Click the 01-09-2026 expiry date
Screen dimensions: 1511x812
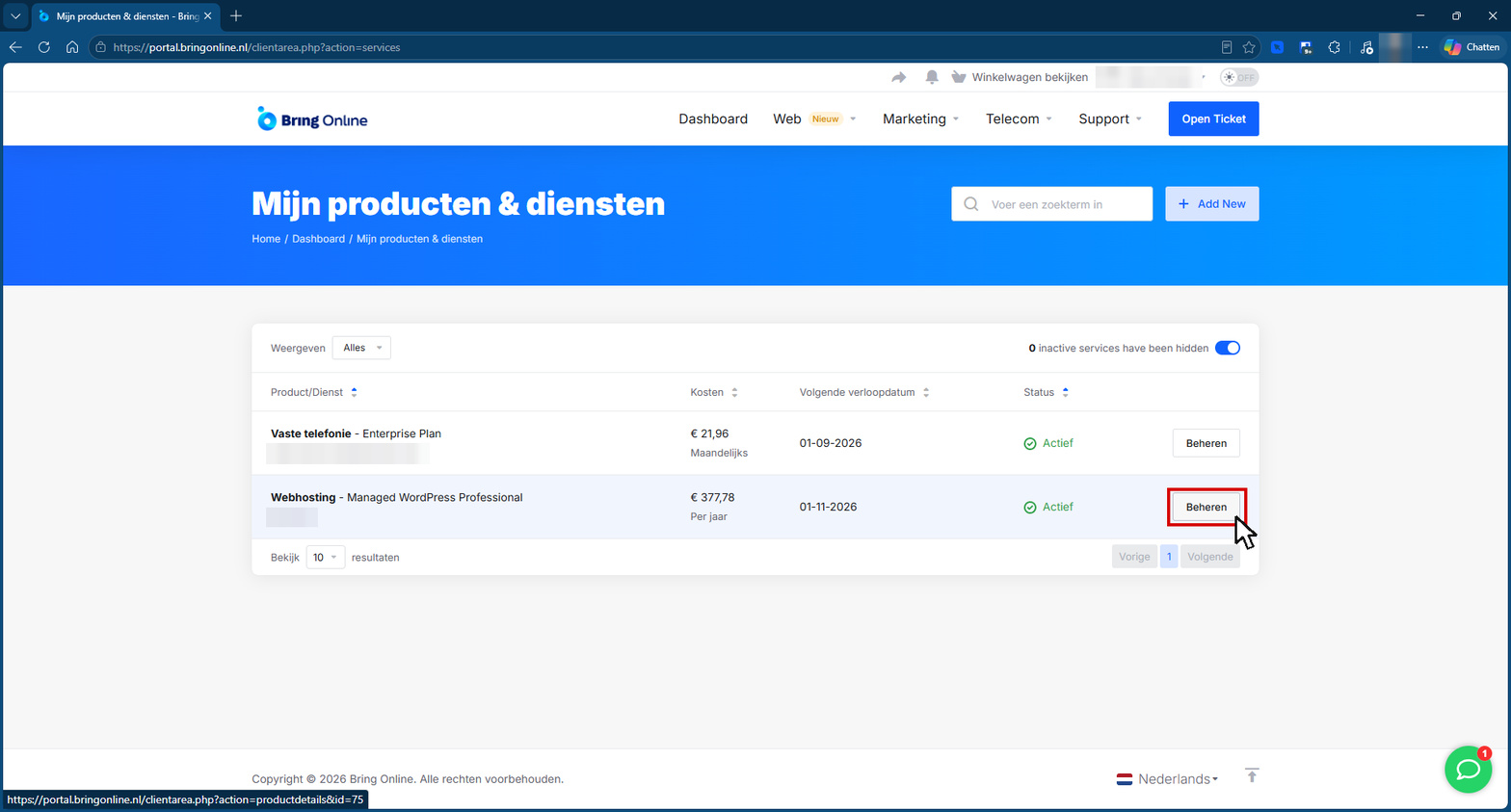(830, 443)
